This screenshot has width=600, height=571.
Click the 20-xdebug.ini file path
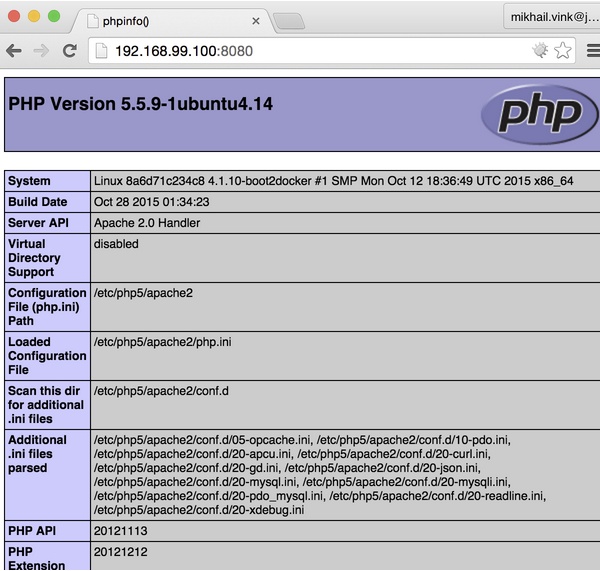(x=199, y=510)
